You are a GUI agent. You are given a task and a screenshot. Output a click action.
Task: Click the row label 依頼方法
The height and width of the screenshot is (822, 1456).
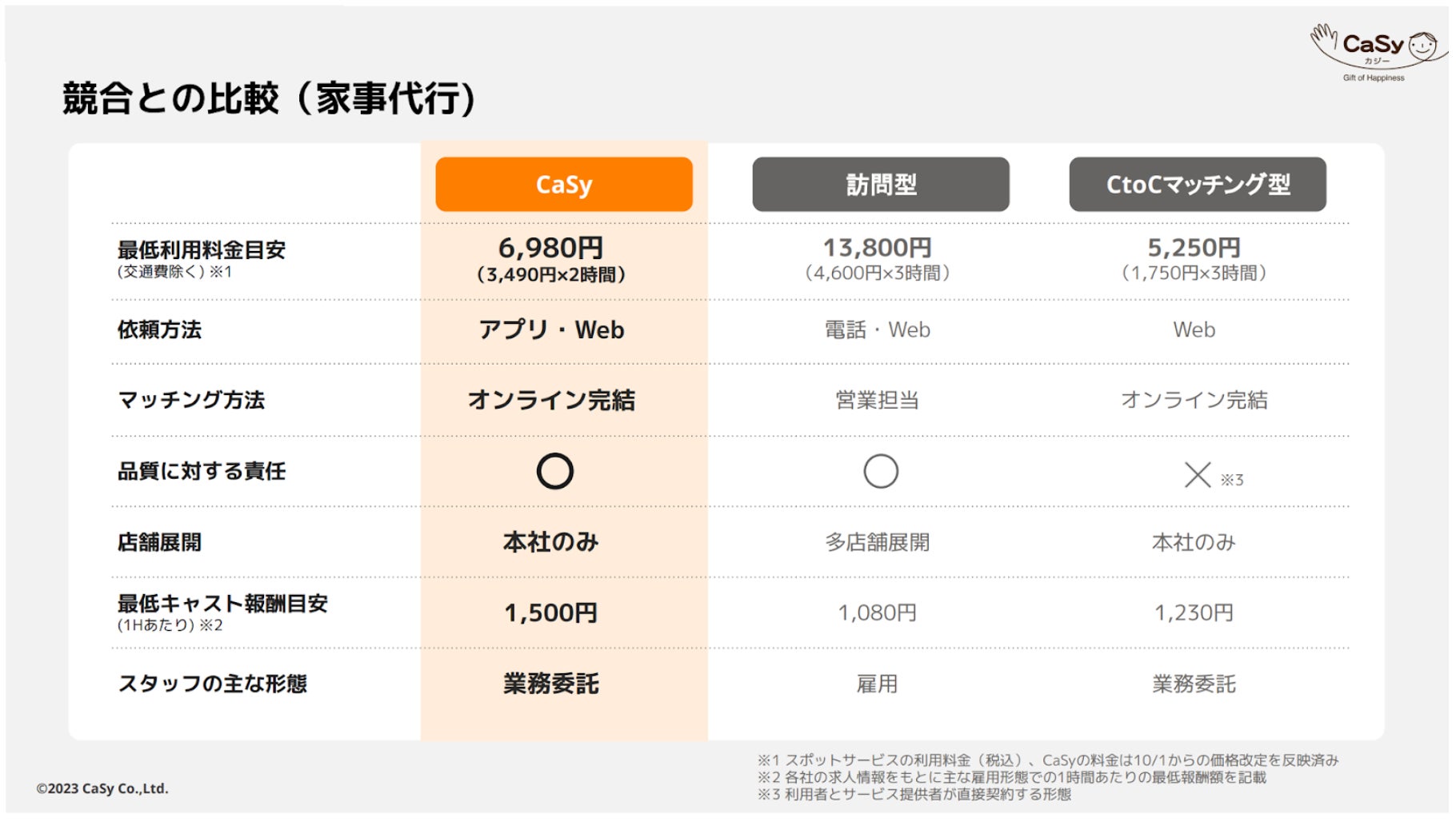159,329
